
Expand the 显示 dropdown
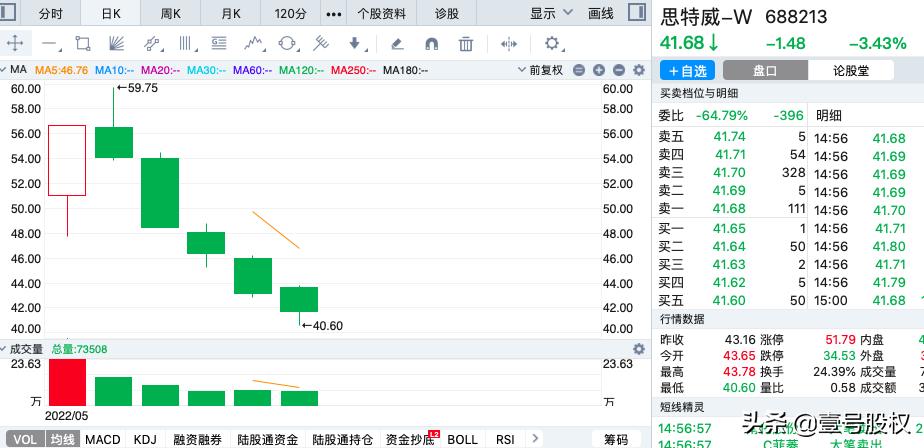551,12
